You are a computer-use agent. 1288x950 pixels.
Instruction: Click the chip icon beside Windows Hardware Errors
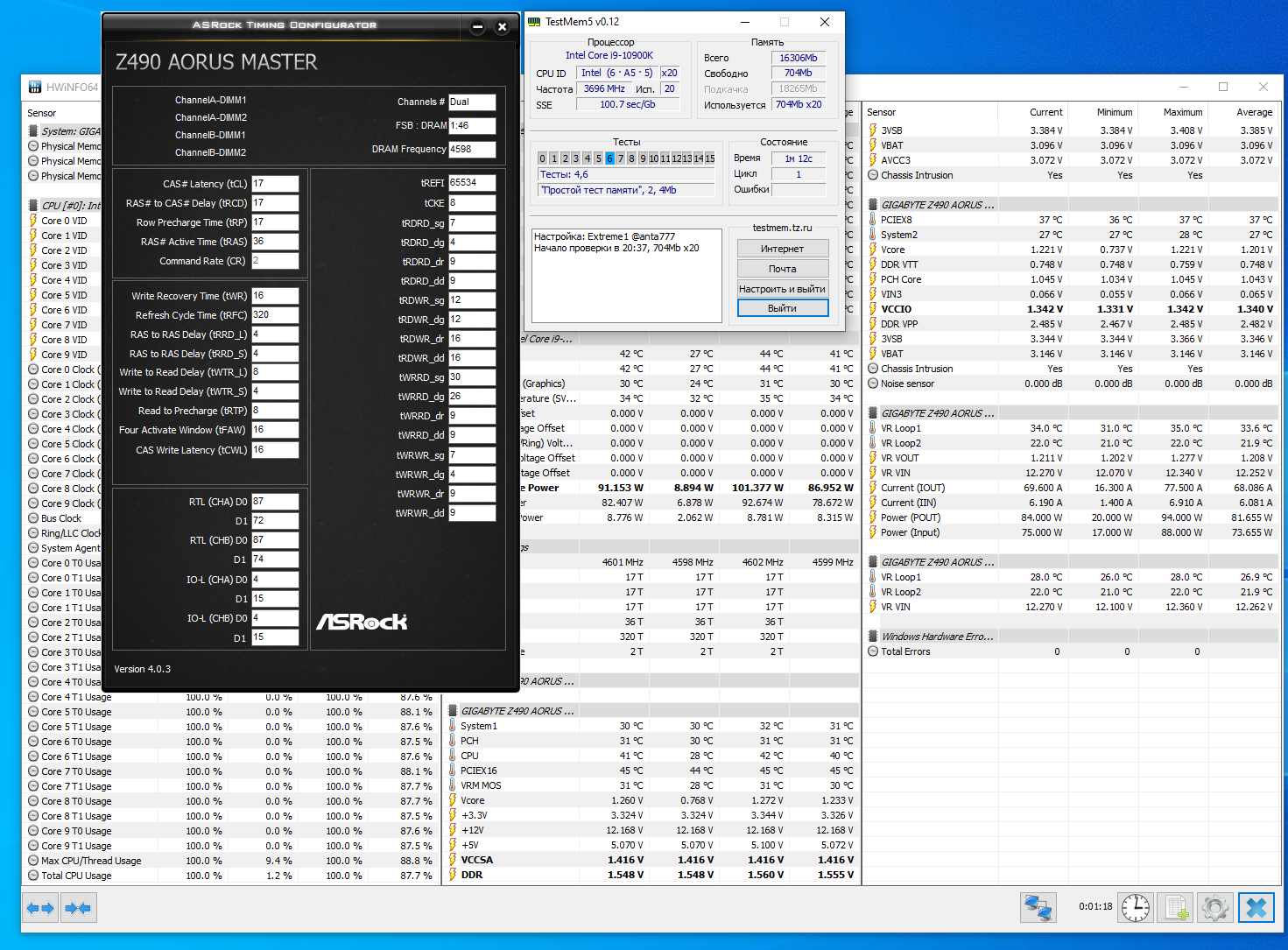(x=873, y=637)
